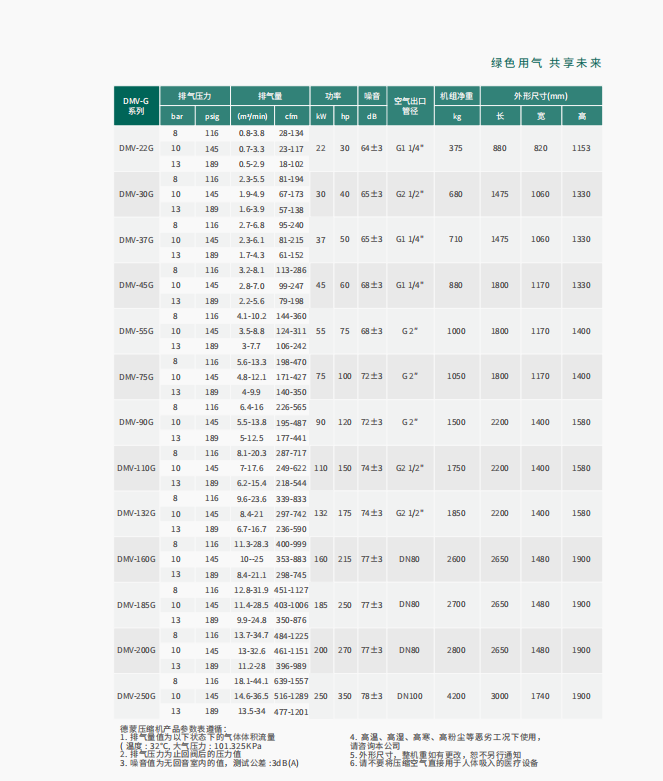This screenshot has width=663, height=781.
Task: Click the 排气量 column header
Action: (x=270, y=96)
